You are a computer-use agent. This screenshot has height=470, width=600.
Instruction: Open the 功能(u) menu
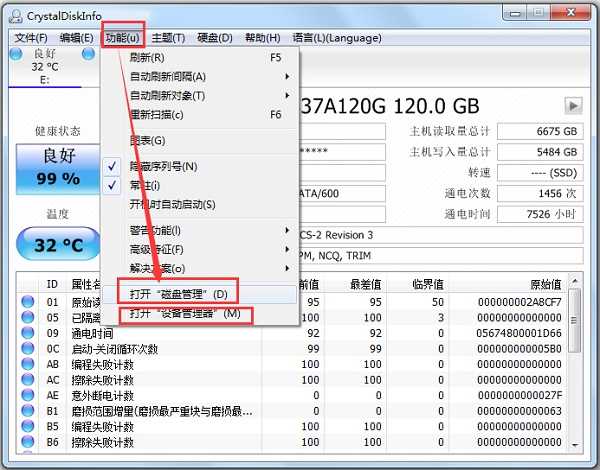[123, 38]
